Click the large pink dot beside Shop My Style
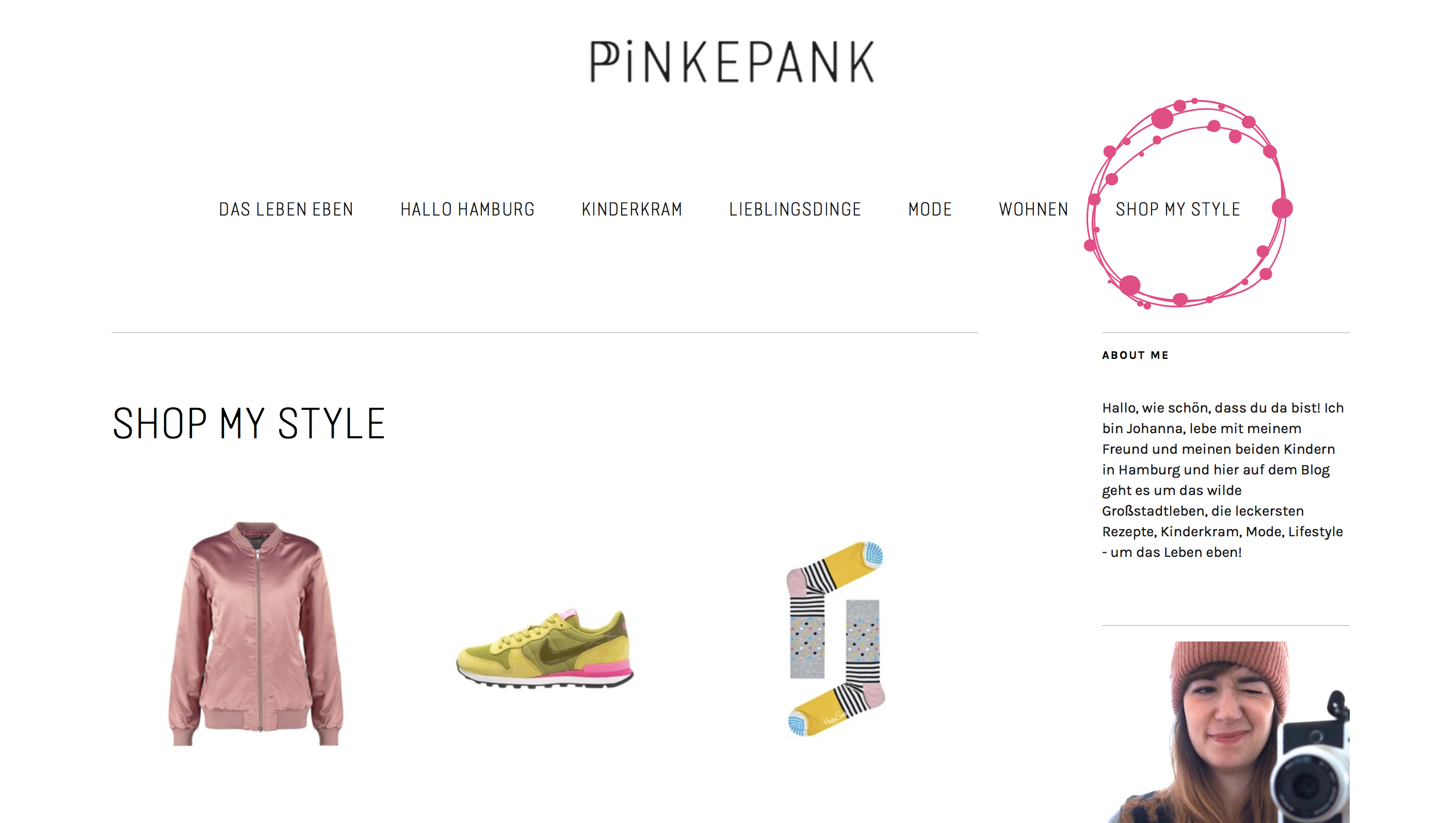 pyautogui.click(x=1282, y=208)
